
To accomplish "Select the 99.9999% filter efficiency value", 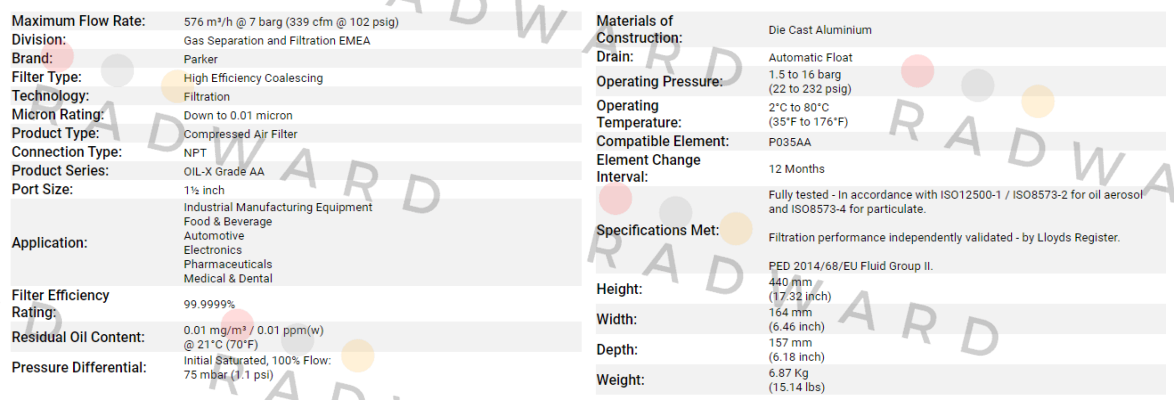I will pos(209,304).
